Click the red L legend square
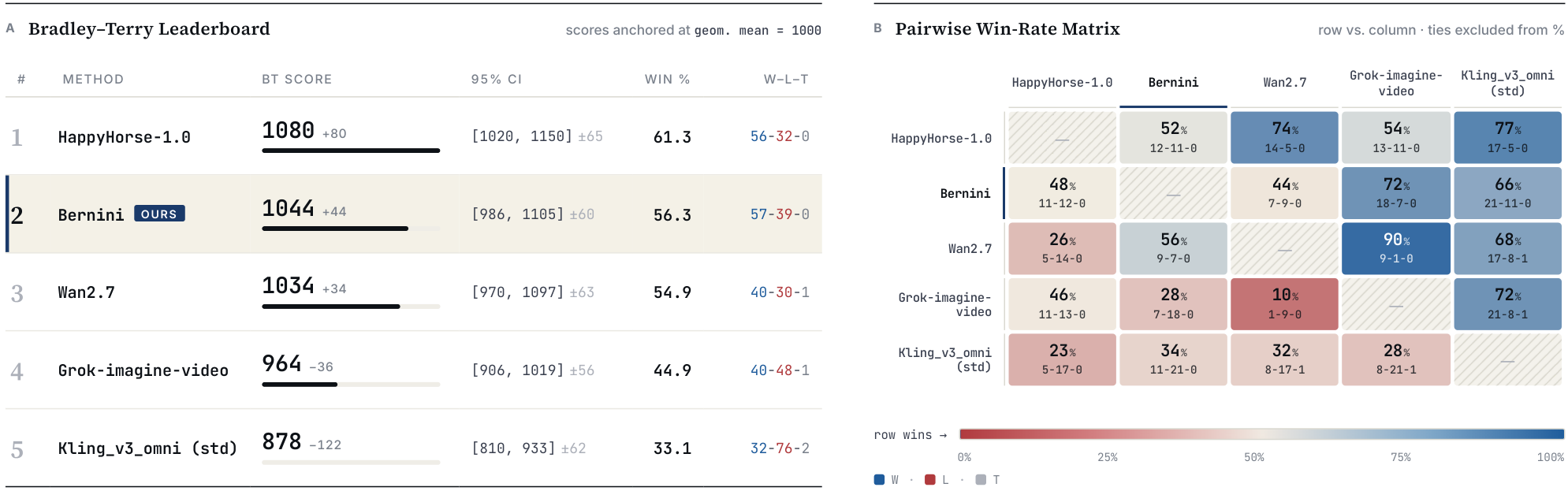 [x=929, y=479]
